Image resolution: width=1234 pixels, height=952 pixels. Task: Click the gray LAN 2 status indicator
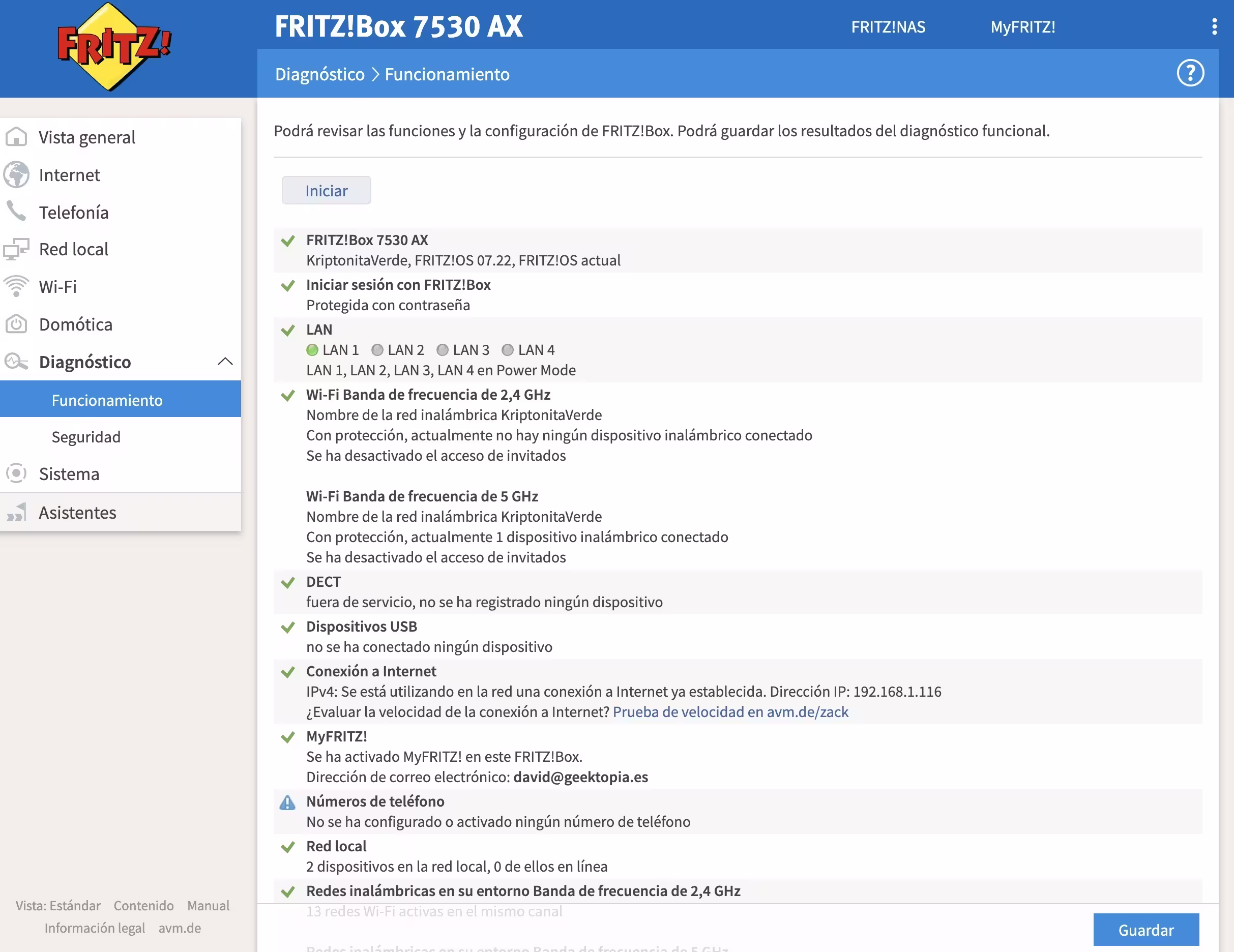pos(377,350)
